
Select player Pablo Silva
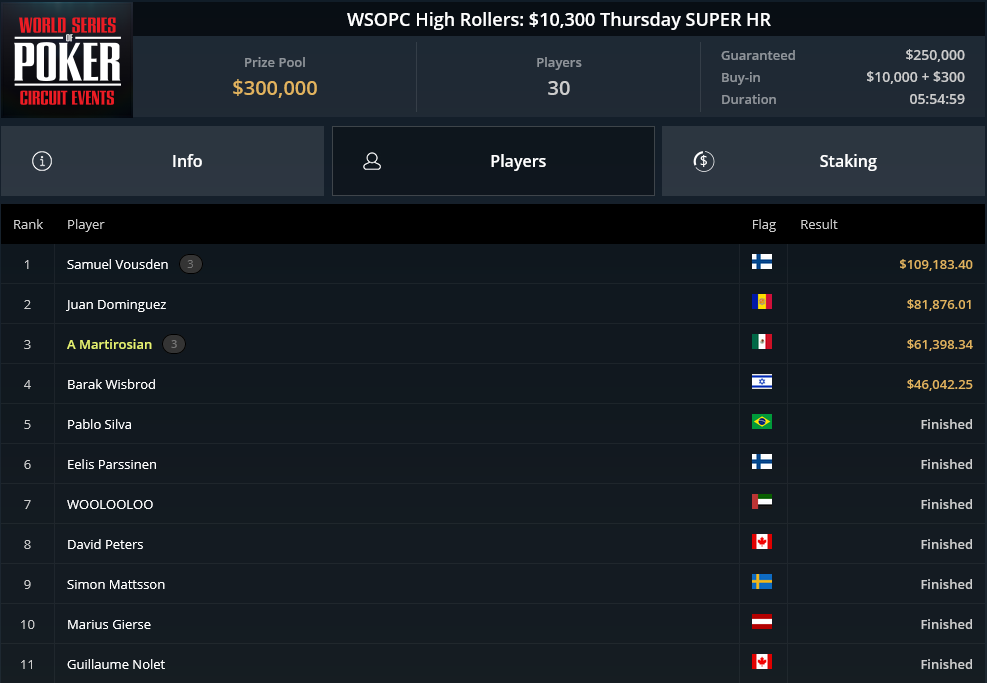pyautogui.click(x=99, y=424)
